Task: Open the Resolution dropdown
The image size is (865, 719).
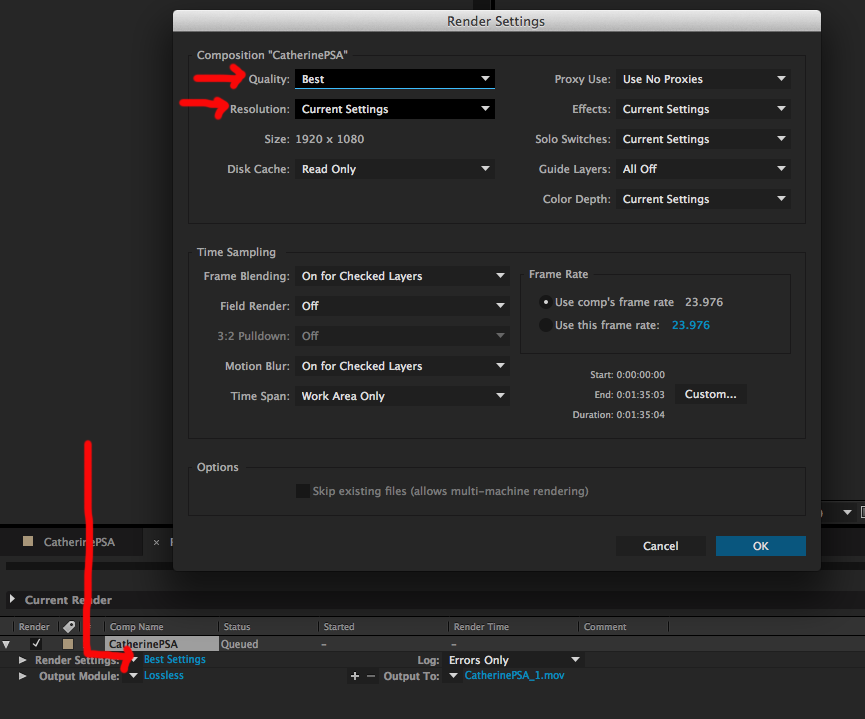Action: click(394, 109)
